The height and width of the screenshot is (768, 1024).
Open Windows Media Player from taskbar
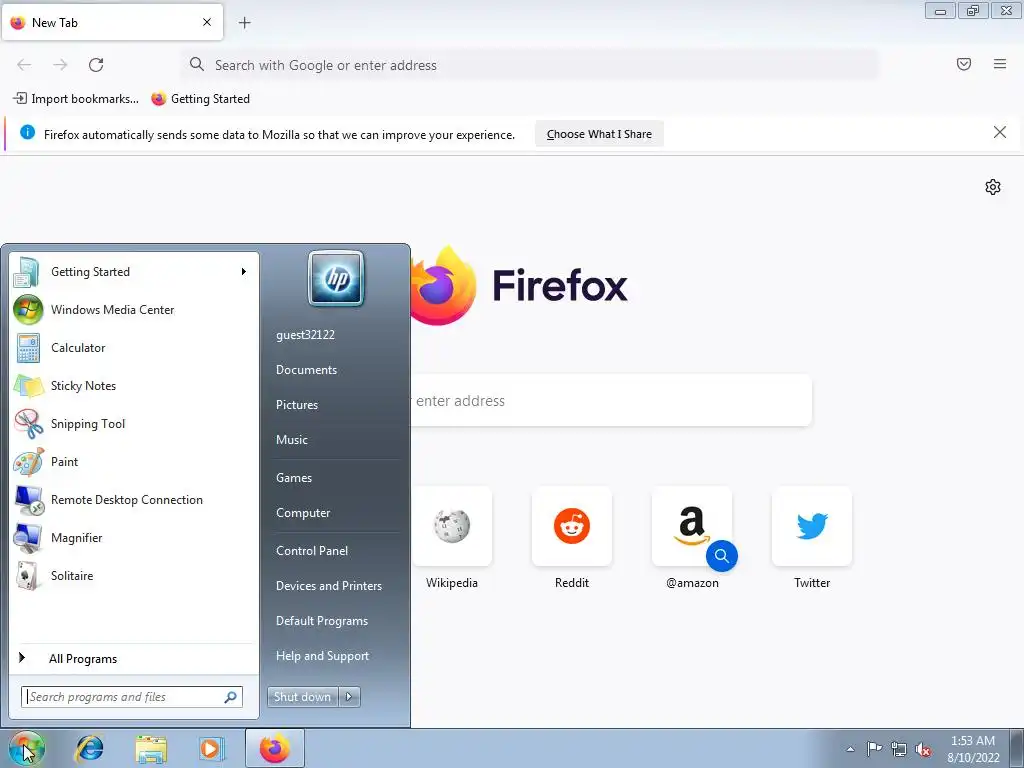(x=211, y=749)
